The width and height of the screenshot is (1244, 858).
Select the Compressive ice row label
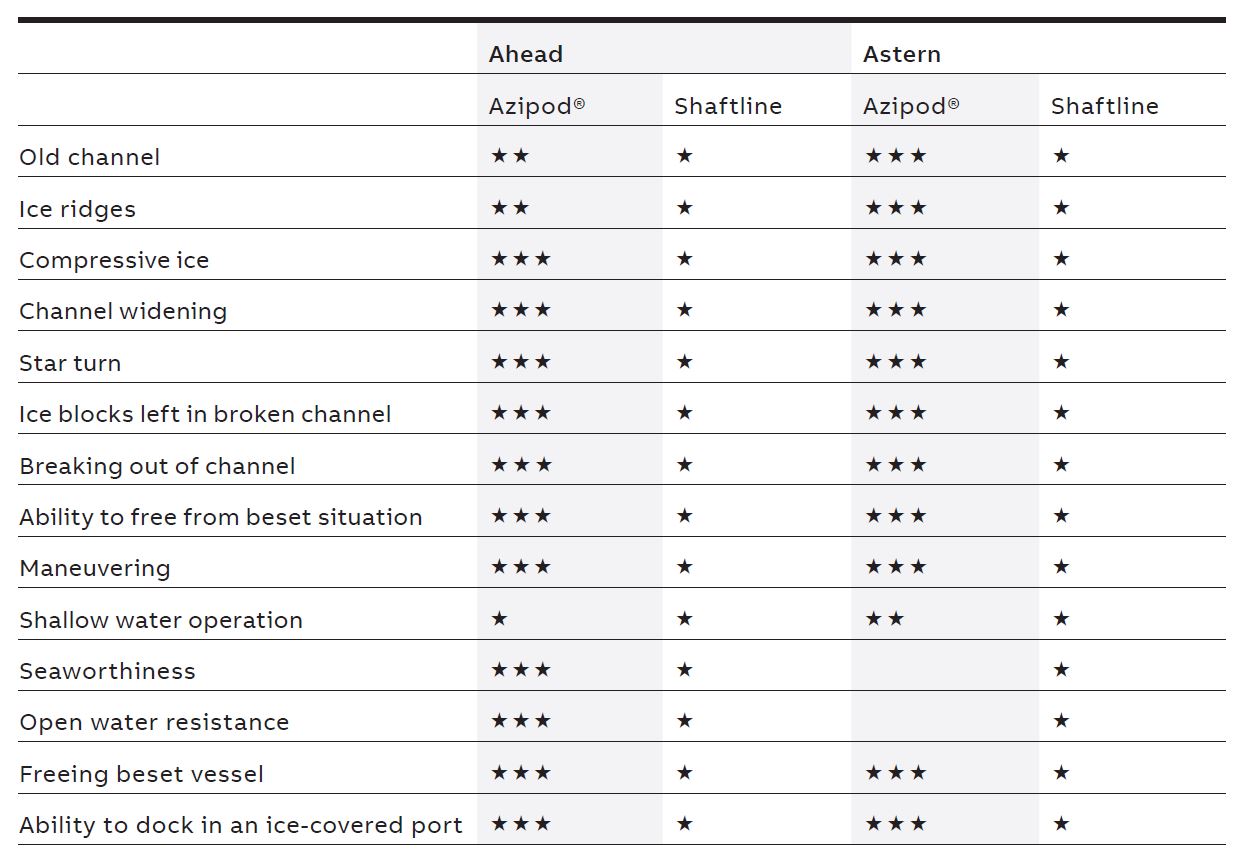point(114,260)
